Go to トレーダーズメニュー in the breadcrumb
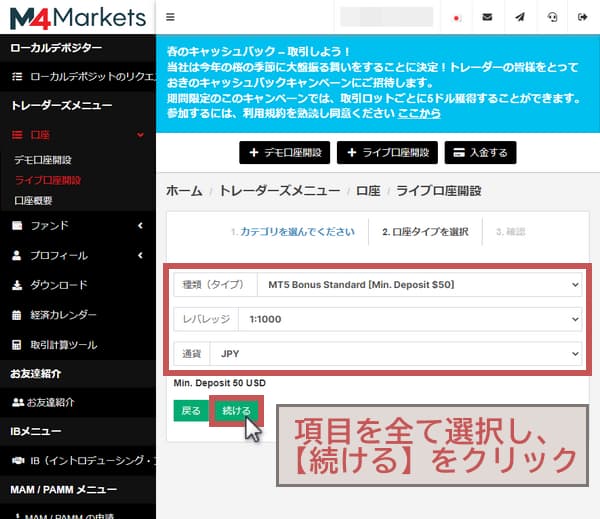The height and width of the screenshot is (519, 600). pos(279,191)
